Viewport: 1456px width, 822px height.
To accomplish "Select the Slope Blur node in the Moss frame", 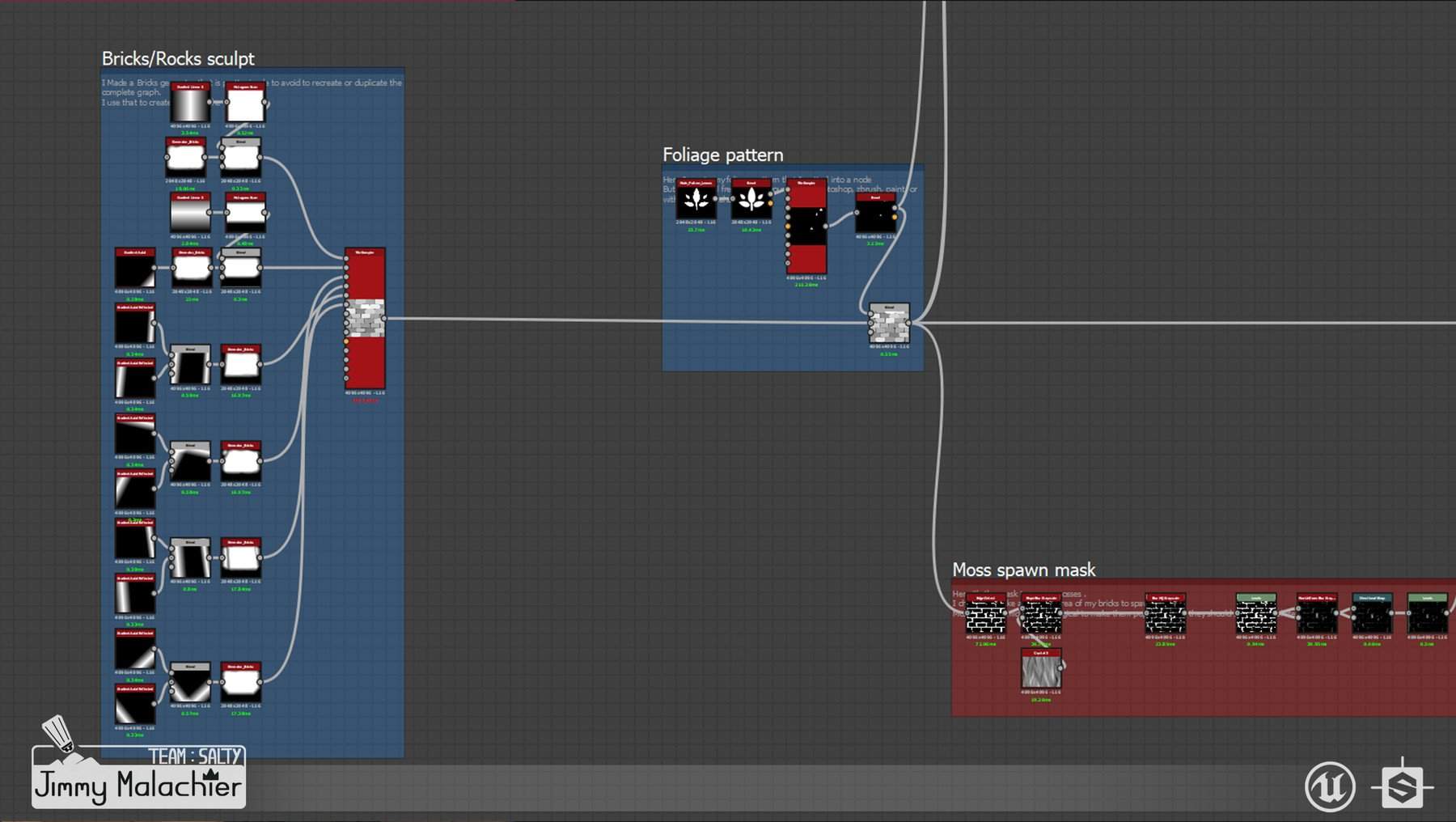I will (1041, 613).
